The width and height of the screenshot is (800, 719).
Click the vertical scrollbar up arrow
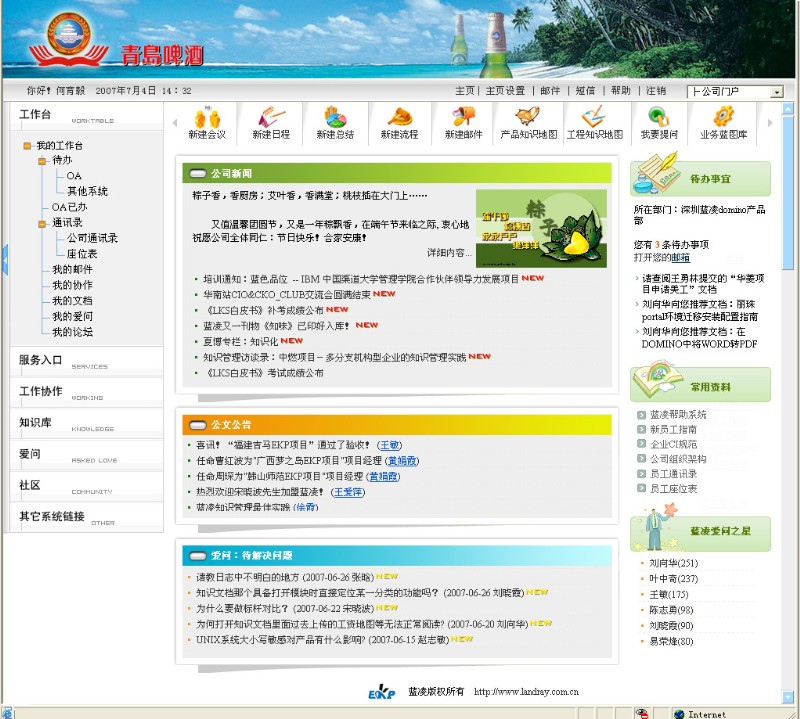pyautogui.click(x=788, y=108)
